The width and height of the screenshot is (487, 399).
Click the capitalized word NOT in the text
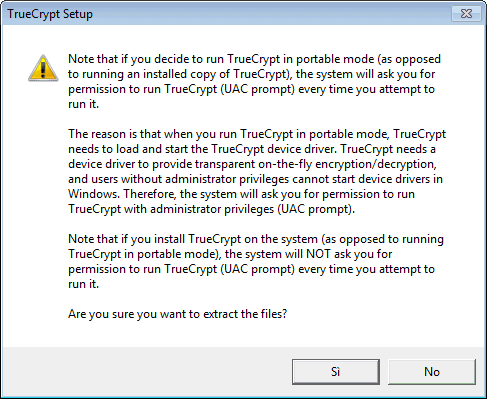pyautogui.click(x=318, y=254)
